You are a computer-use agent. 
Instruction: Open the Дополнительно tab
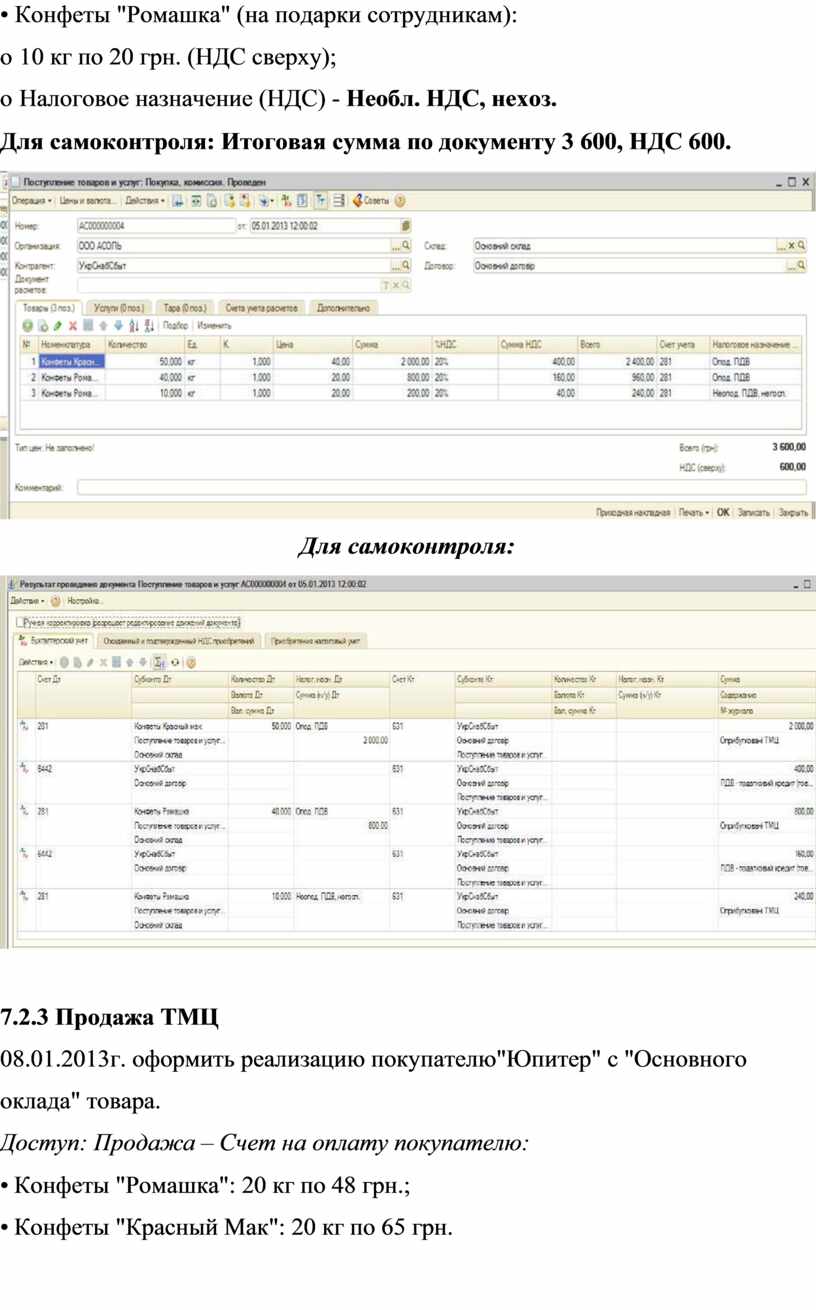tap(344, 308)
